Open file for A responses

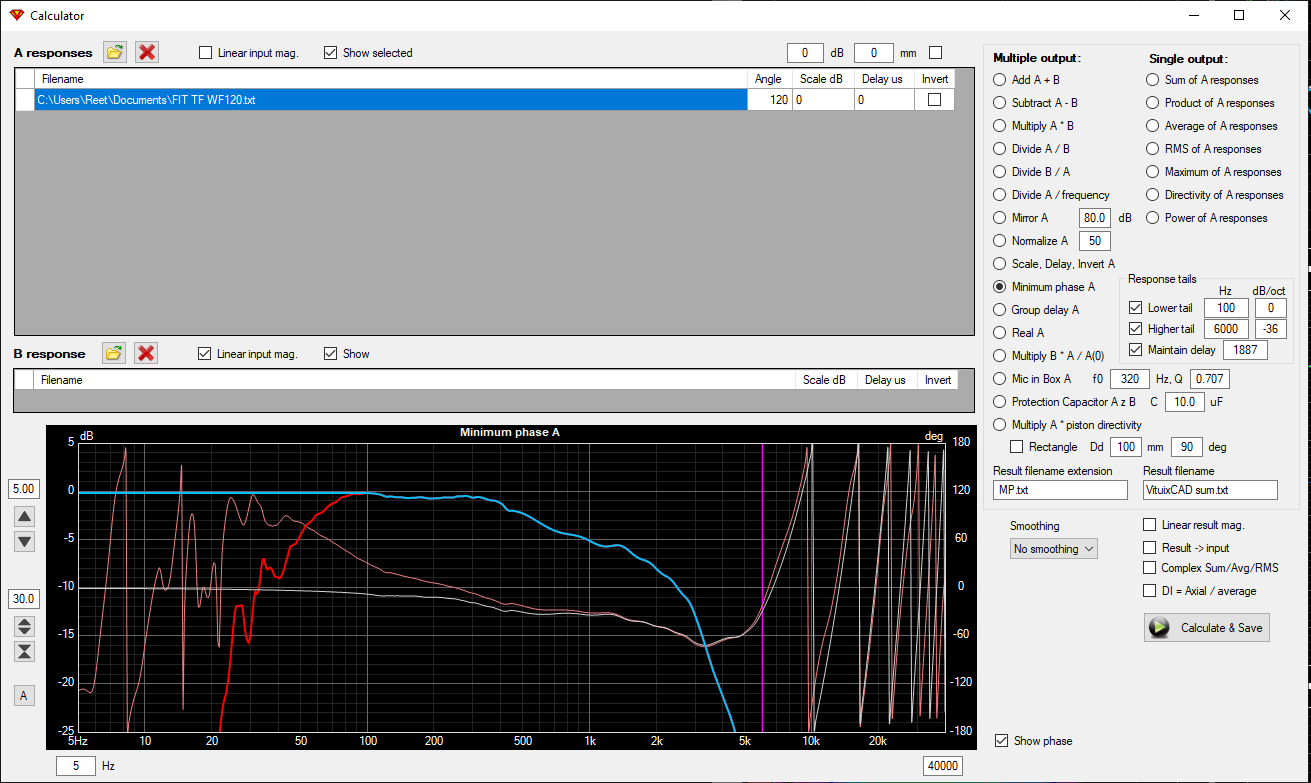tap(115, 52)
